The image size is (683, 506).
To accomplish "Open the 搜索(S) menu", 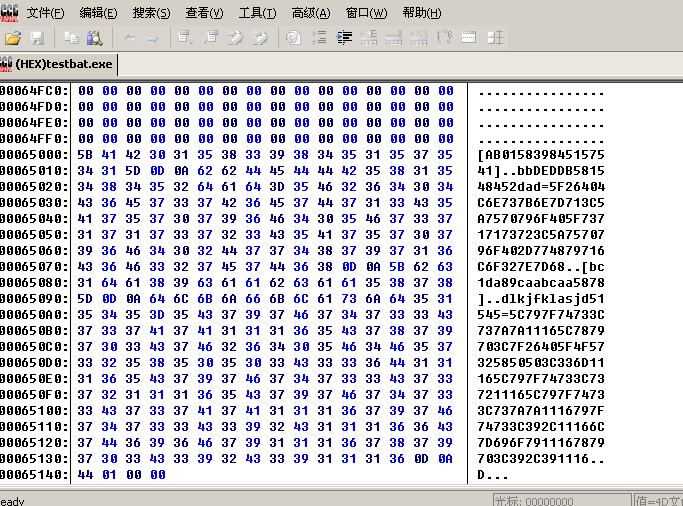I will [x=151, y=13].
